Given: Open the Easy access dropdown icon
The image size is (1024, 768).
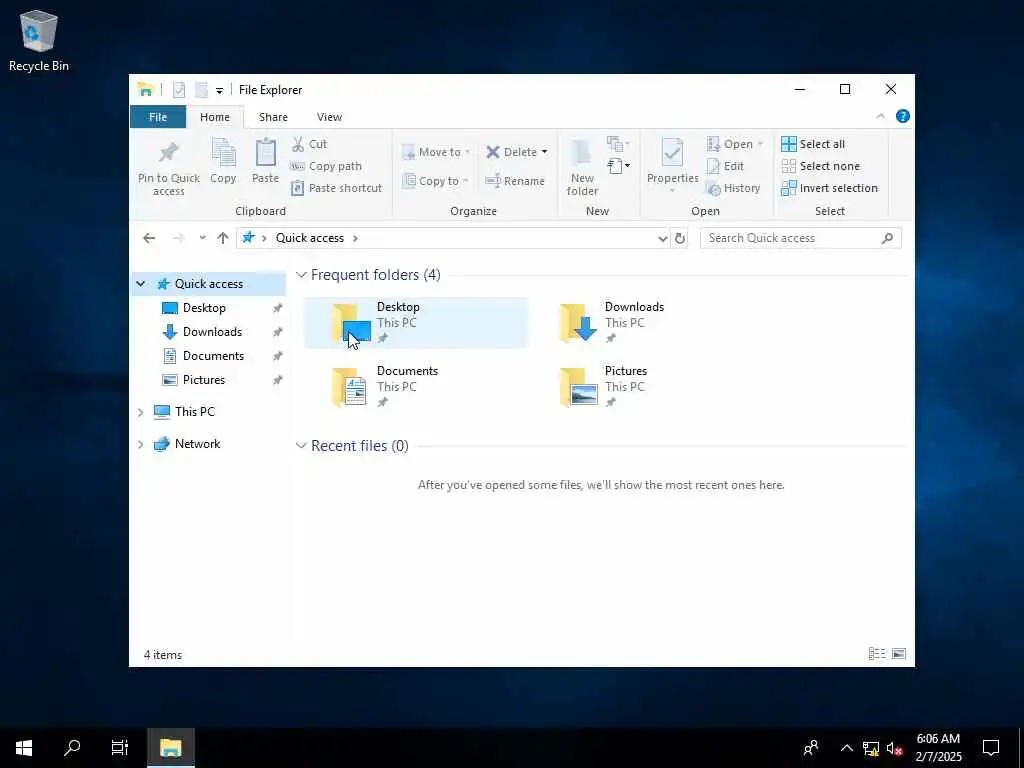Looking at the screenshot, I should pos(618,166).
